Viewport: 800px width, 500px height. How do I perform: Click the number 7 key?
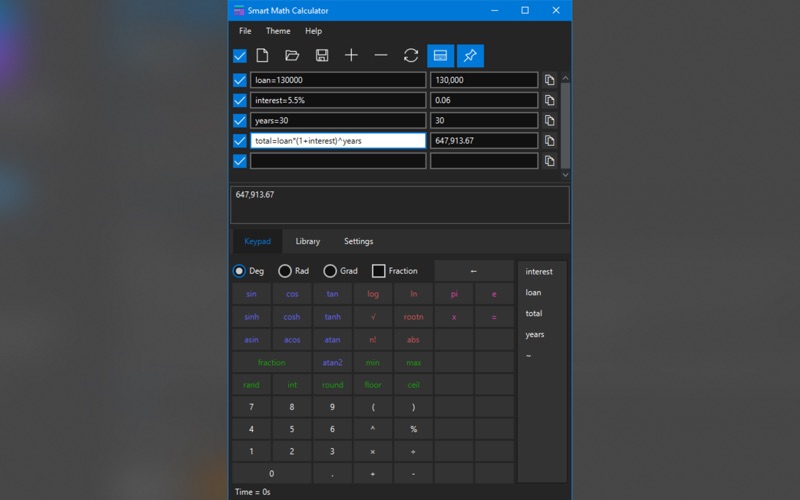coord(252,407)
